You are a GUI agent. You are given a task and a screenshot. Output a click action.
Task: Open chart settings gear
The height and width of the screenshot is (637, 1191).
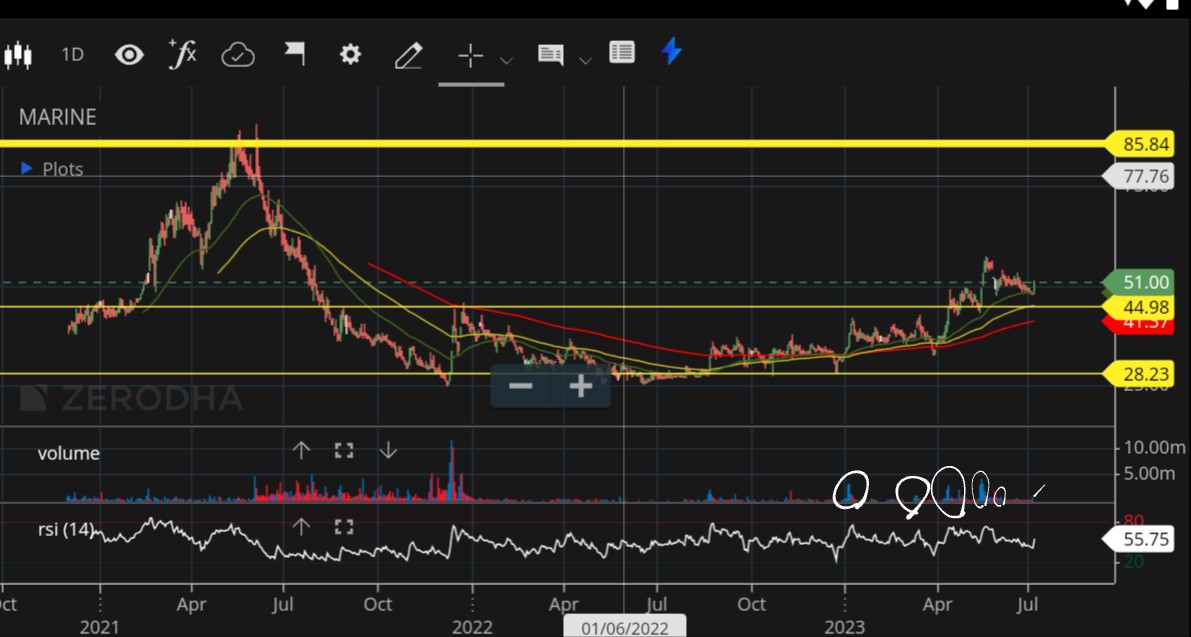(x=349, y=55)
